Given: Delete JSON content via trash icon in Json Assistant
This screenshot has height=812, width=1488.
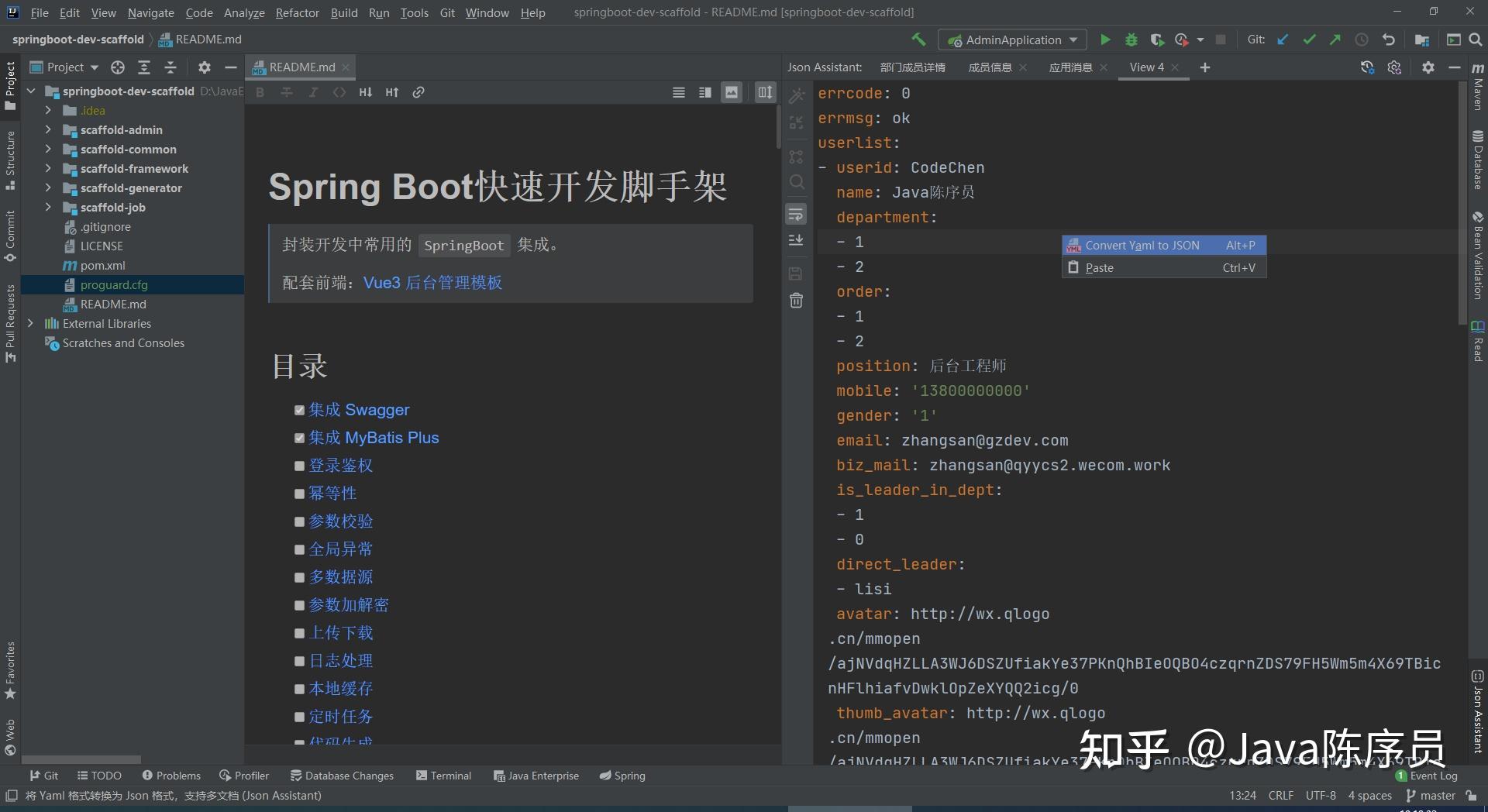Looking at the screenshot, I should tap(797, 301).
